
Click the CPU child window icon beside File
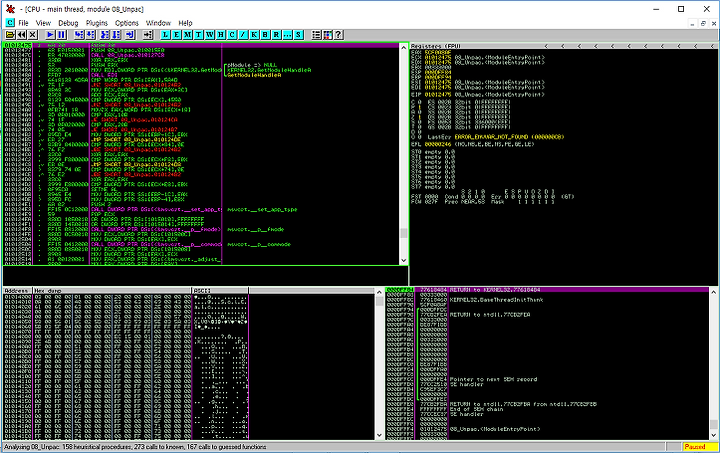(x=10, y=22)
